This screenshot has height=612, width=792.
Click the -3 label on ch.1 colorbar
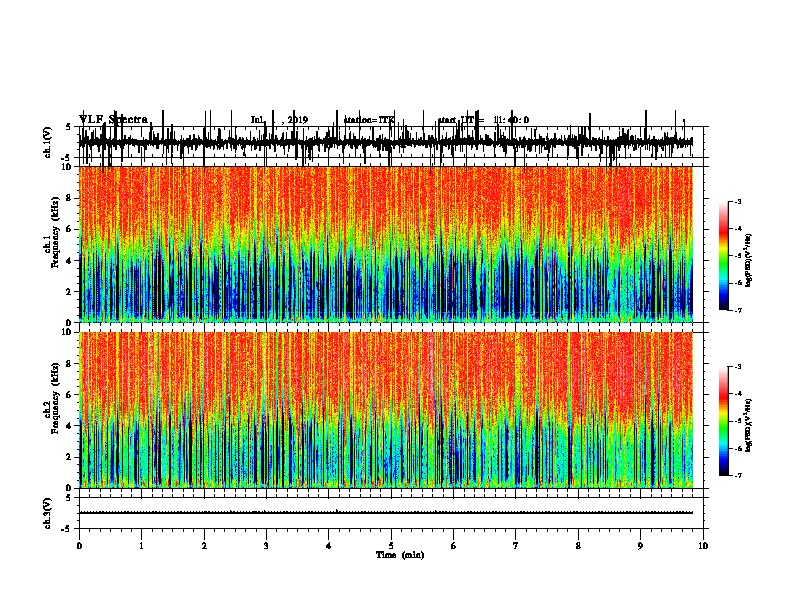(737, 201)
